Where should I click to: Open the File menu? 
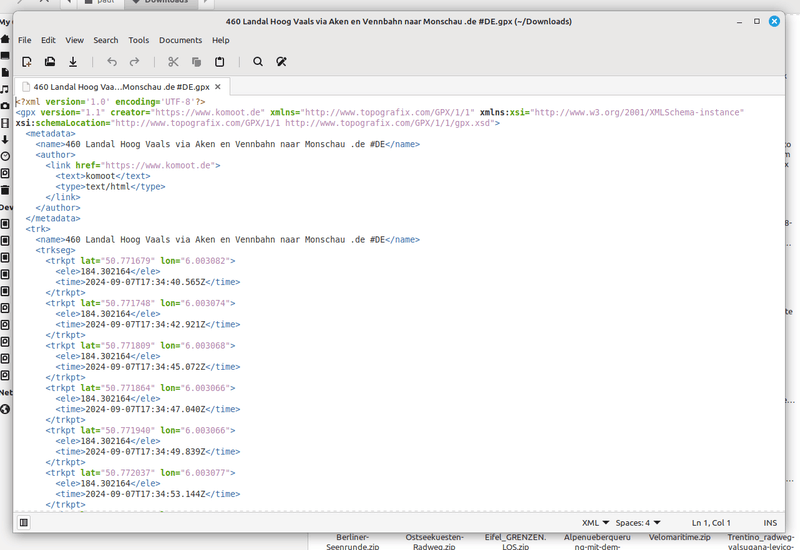coord(25,40)
